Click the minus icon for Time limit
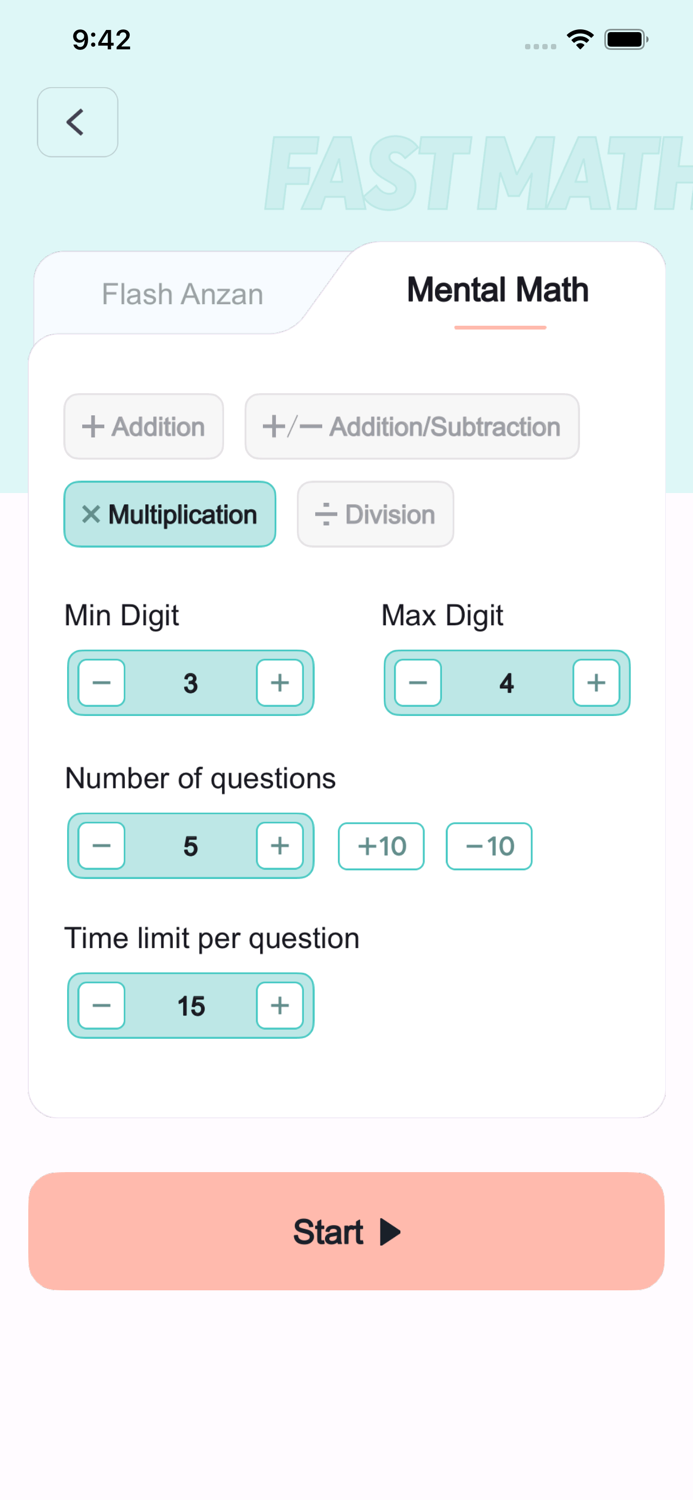 [101, 1006]
